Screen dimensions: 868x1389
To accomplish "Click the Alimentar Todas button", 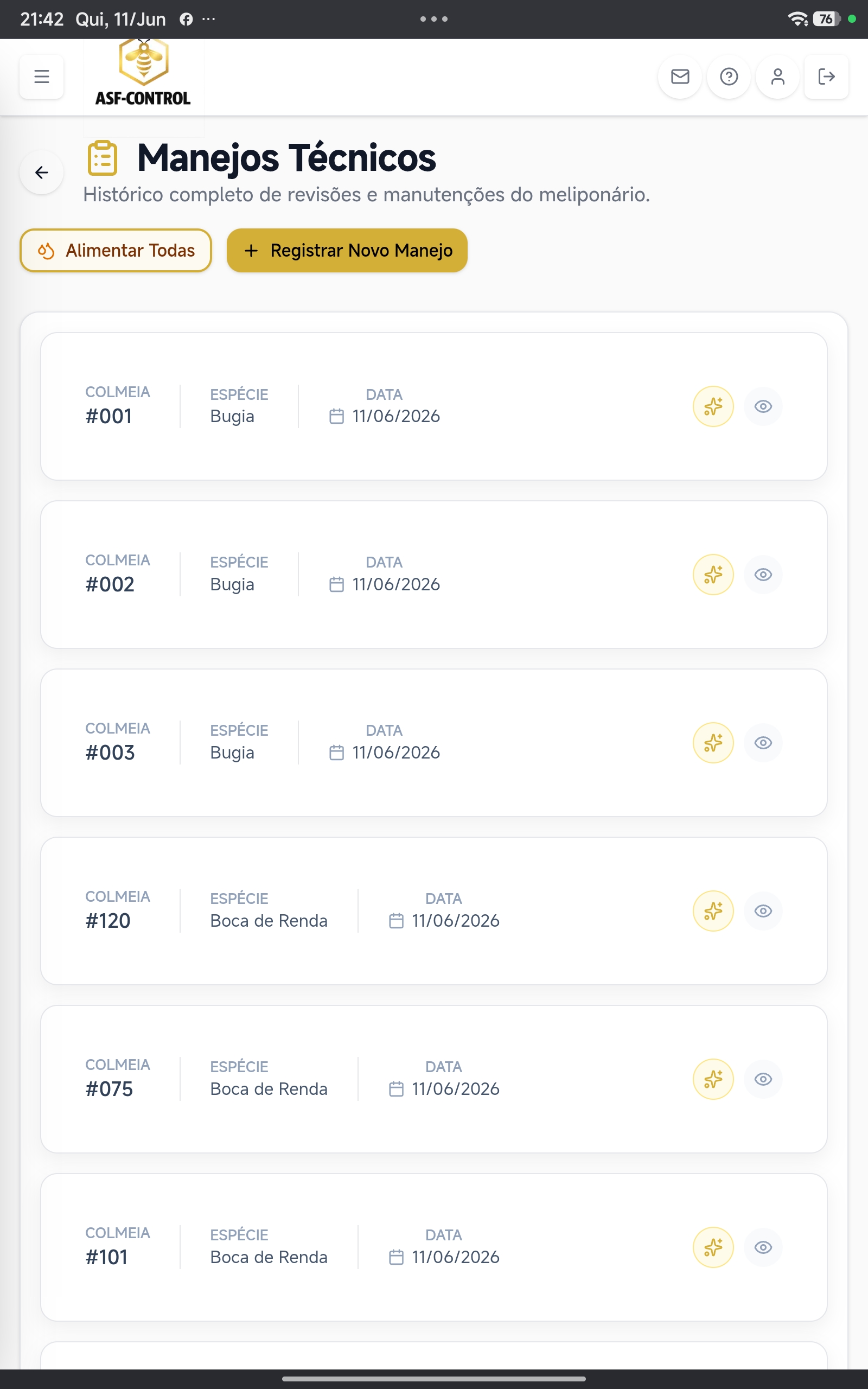I will 116,250.
